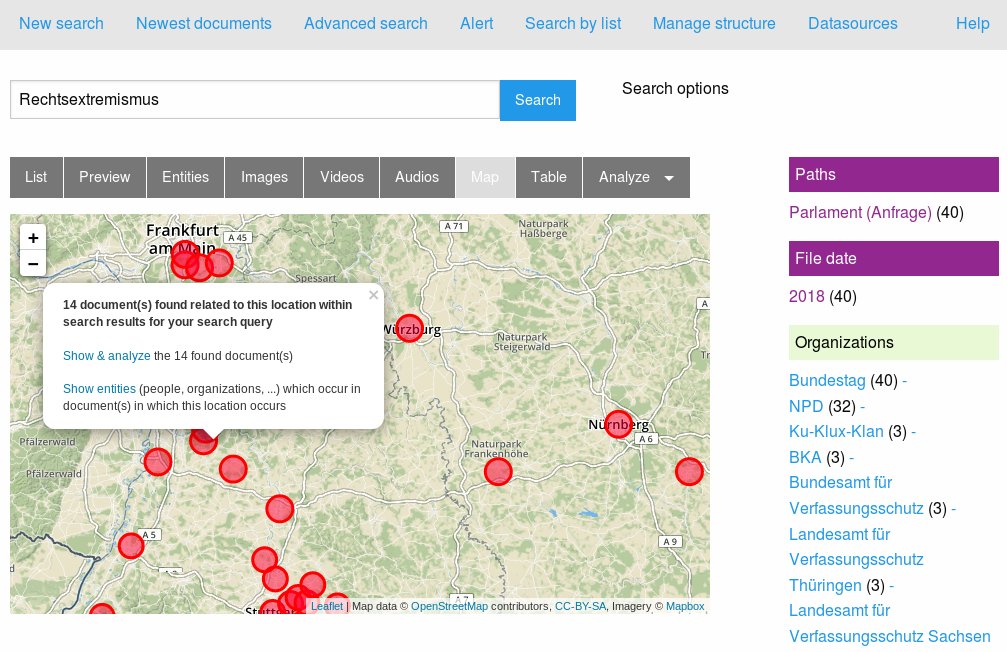1007x652 pixels.
Task: Open the Videos tab
Action: coord(342,177)
